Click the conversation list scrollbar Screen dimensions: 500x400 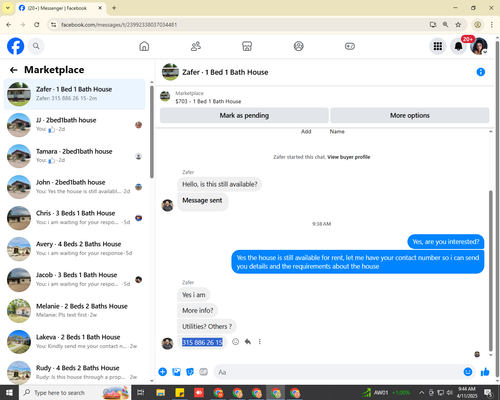152,132
